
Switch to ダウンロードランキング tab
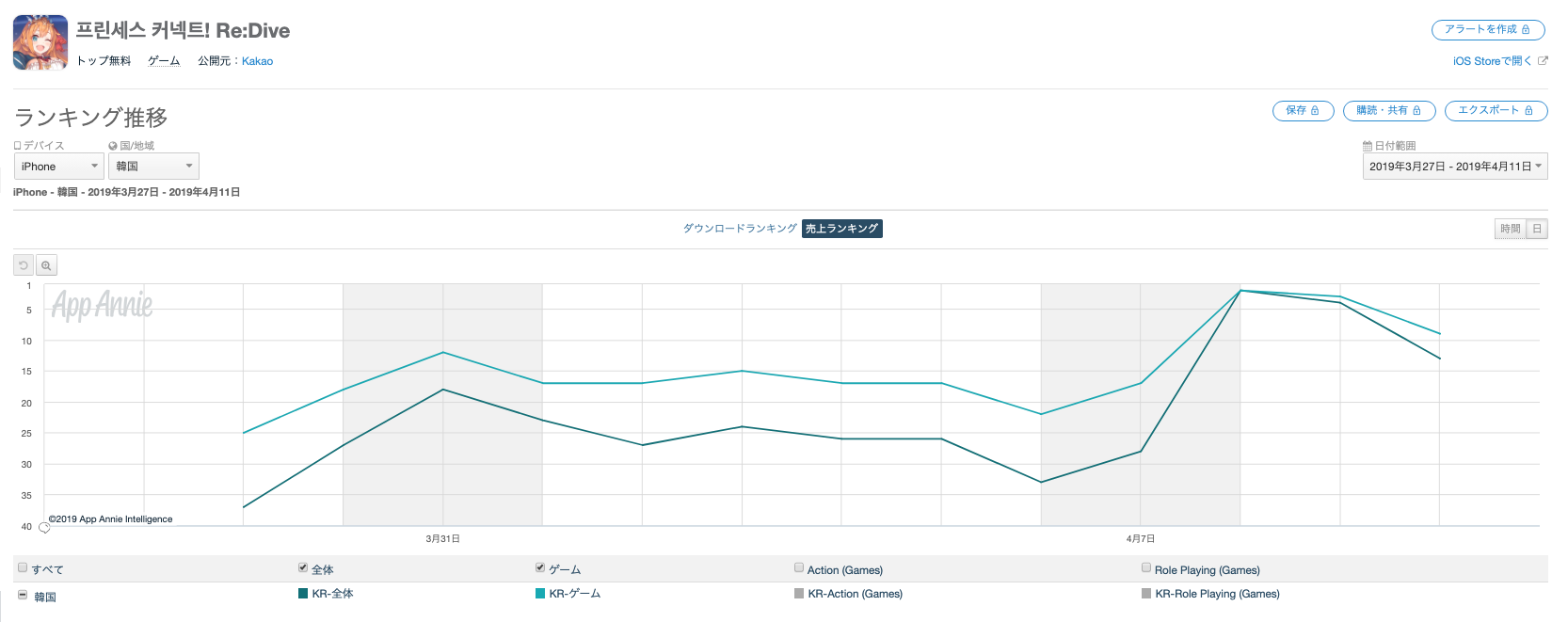click(x=740, y=229)
